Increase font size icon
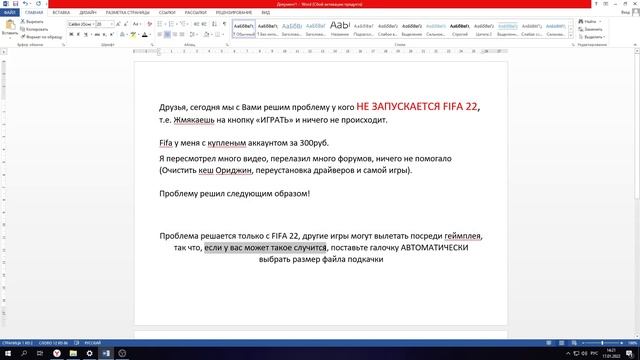The height and width of the screenshot is (360, 640). click(x=118, y=24)
